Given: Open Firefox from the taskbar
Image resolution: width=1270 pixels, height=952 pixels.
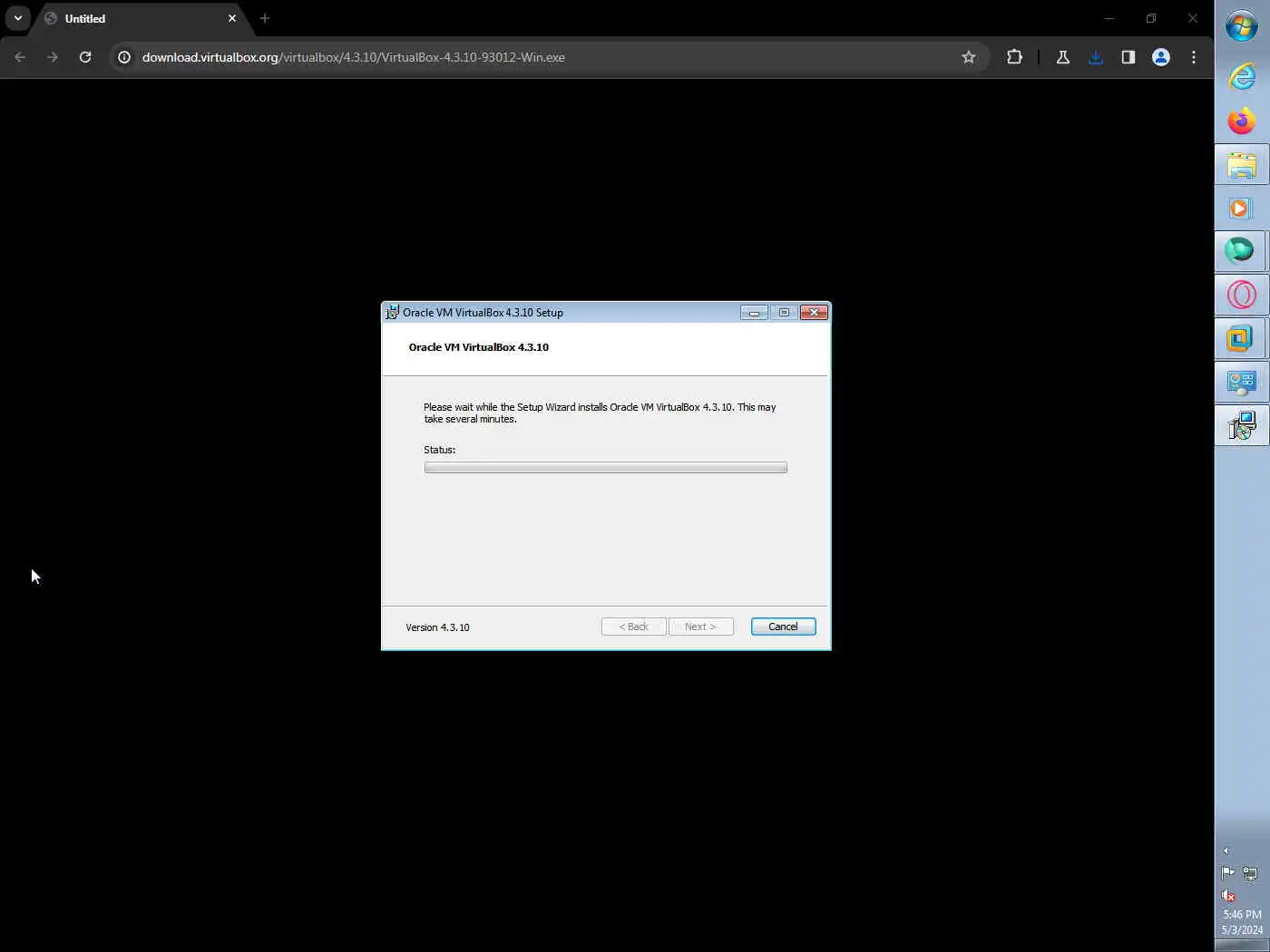Looking at the screenshot, I should [x=1242, y=121].
